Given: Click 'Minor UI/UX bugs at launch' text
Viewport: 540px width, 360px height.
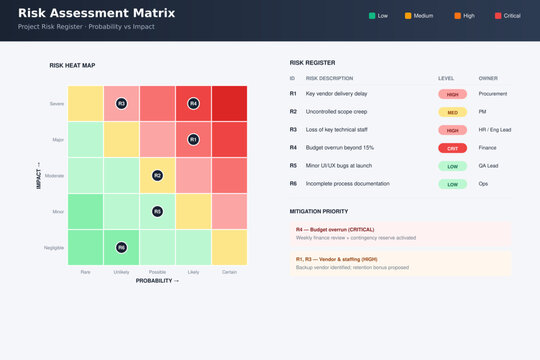Looking at the screenshot, I should pyautogui.click(x=339, y=165).
